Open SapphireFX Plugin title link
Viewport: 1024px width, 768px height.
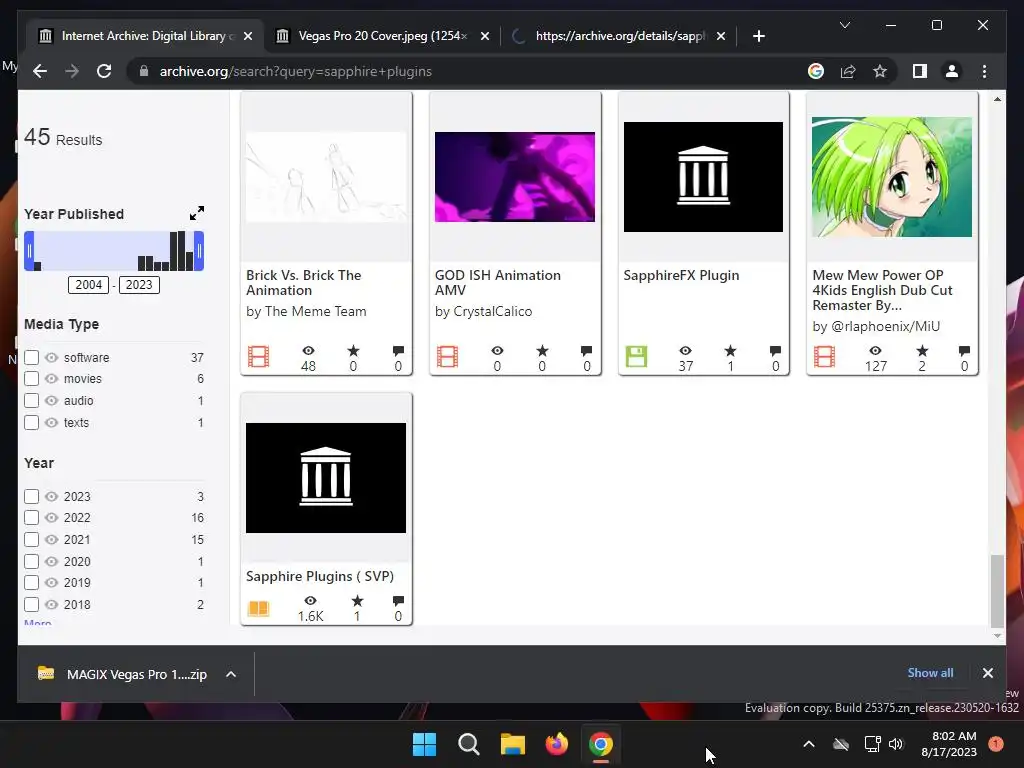coord(681,275)
